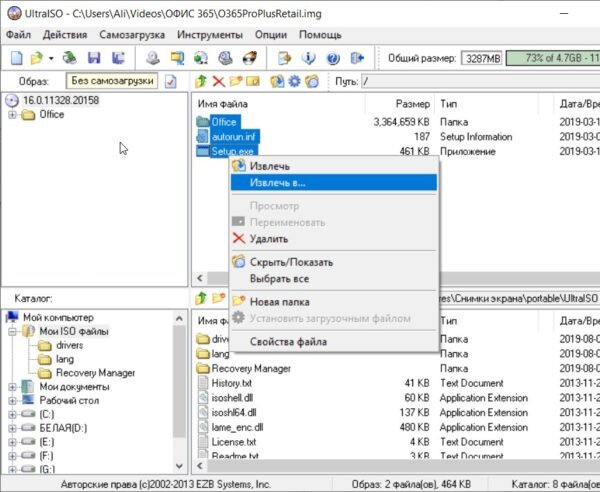Choose Скрыть/Показать in the context menu
The height and width of the screenshot is (492, 600).
(x=334, y=262)
